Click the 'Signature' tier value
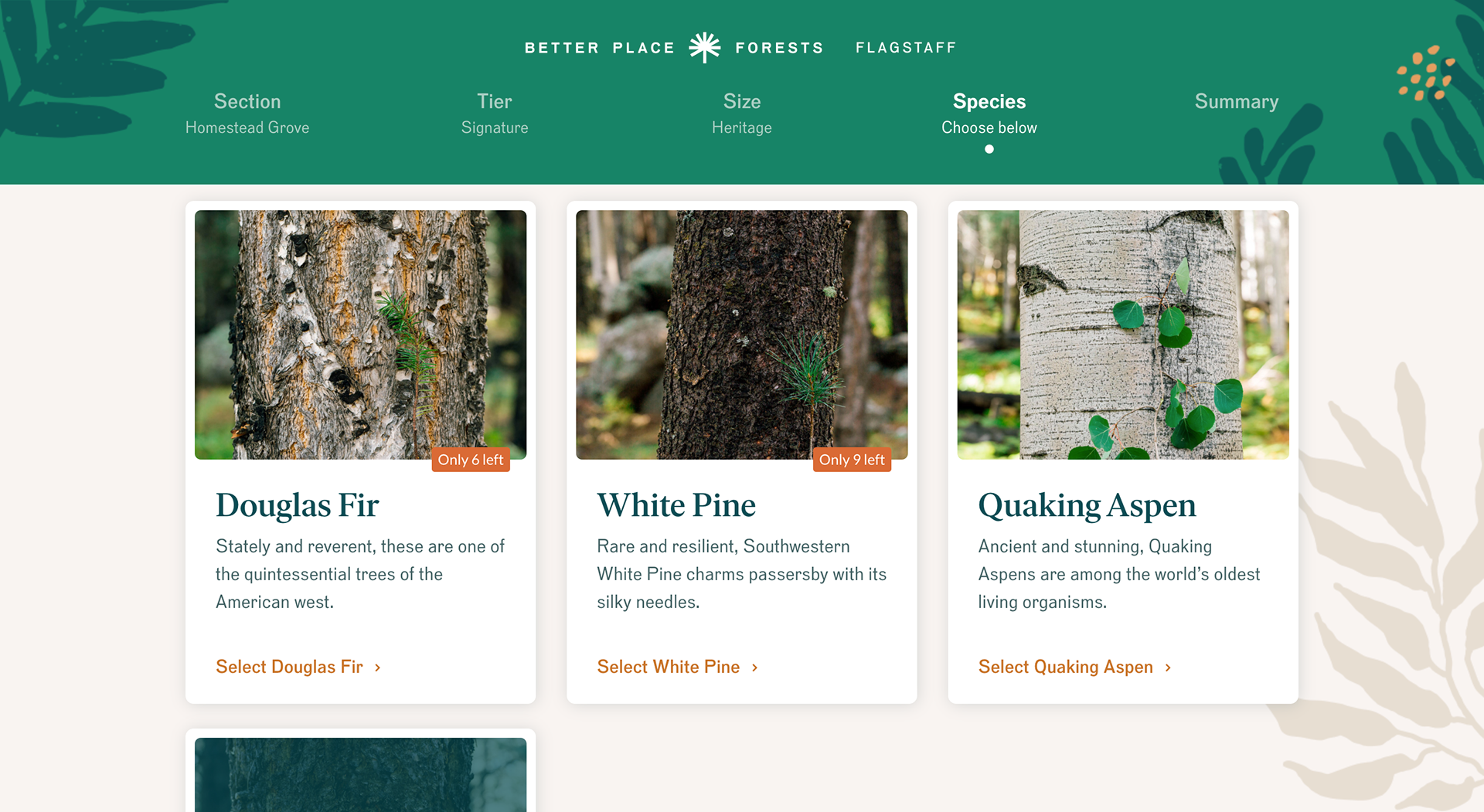The width and height of the screenshot is (1484, 812). [495, 127]
